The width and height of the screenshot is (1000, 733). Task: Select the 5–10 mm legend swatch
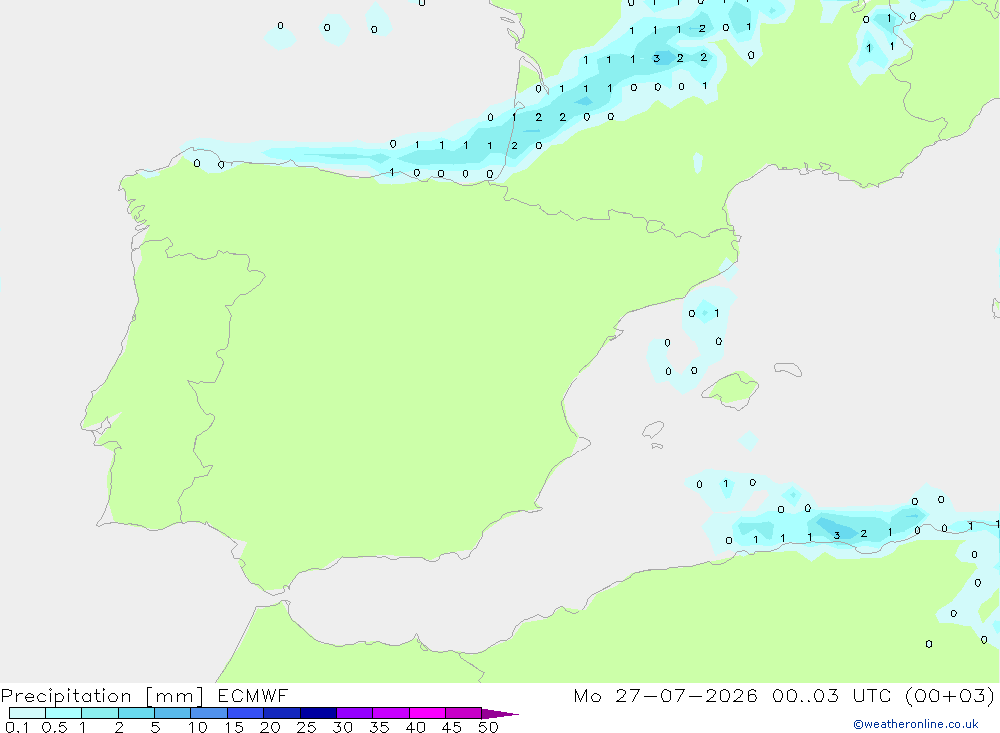click(173, 713)
